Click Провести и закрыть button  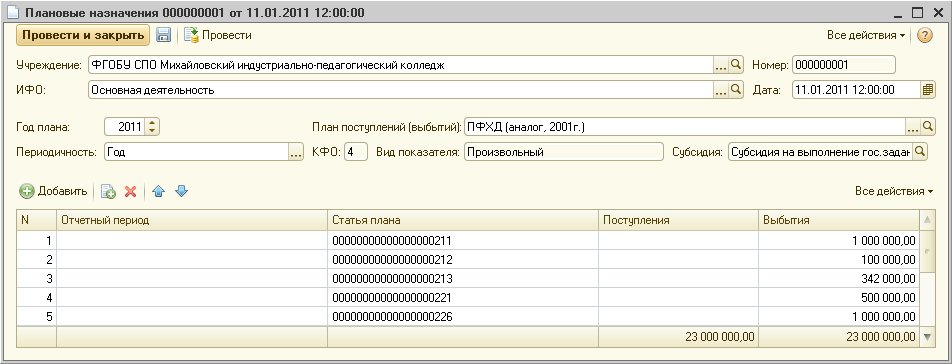tap(83, 35)
